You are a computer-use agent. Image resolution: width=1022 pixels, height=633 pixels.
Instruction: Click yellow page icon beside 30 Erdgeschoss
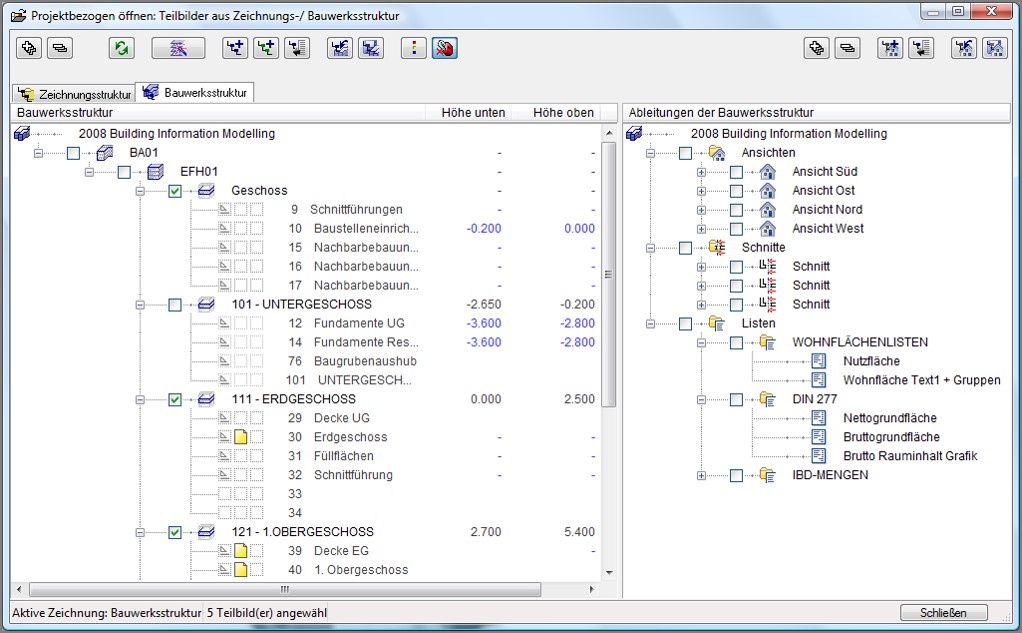pyautogui.click(x=240, y=437)
